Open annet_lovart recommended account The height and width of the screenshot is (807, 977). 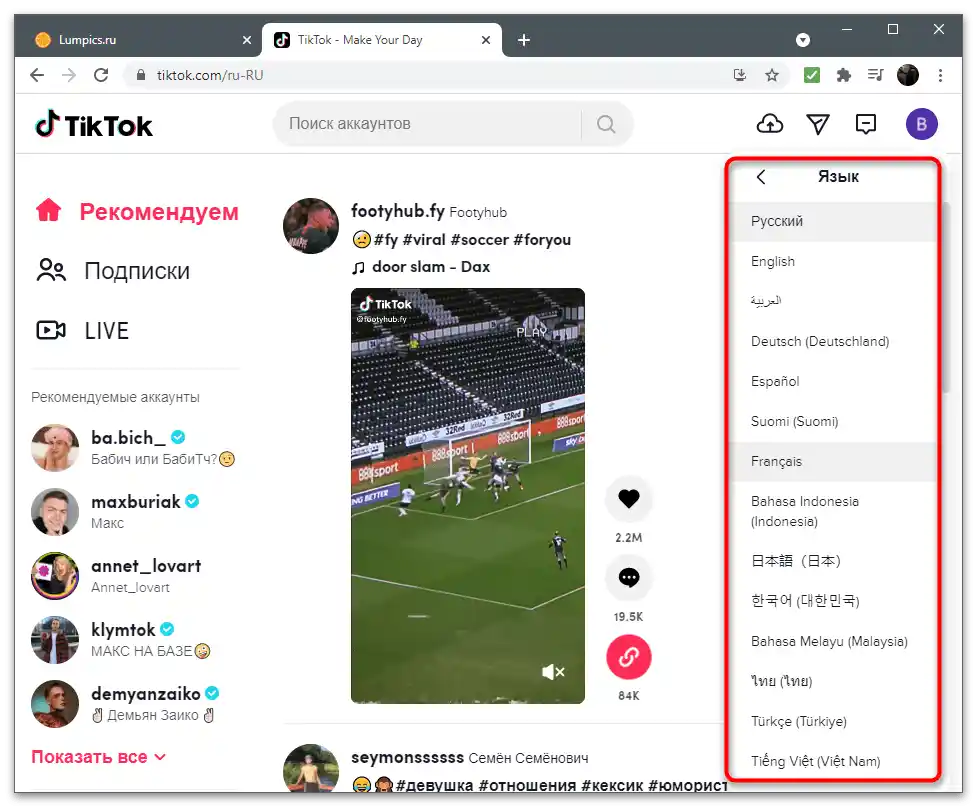point(117,575)
